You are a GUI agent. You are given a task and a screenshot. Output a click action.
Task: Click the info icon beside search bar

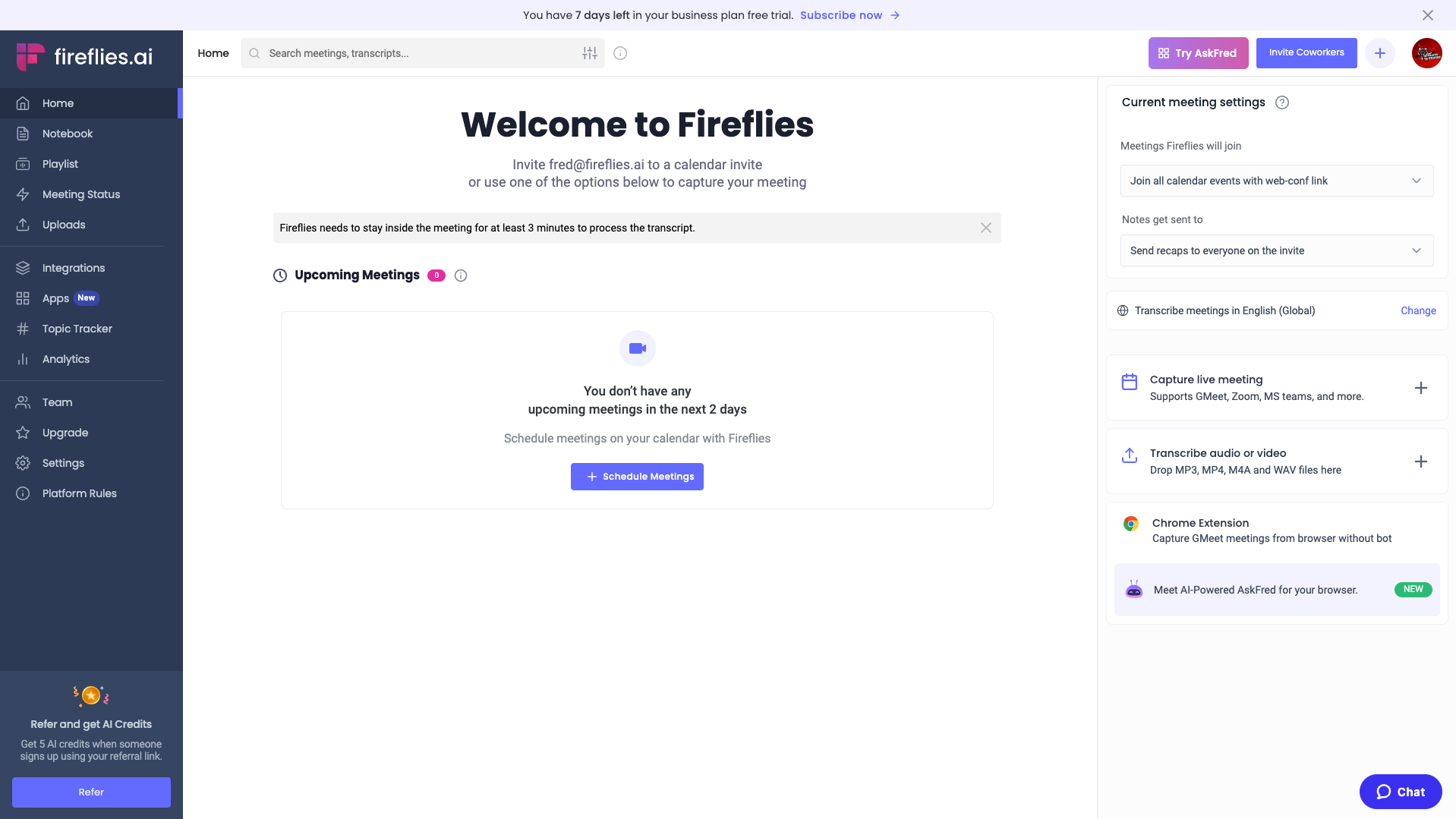(x=620, y=53)
